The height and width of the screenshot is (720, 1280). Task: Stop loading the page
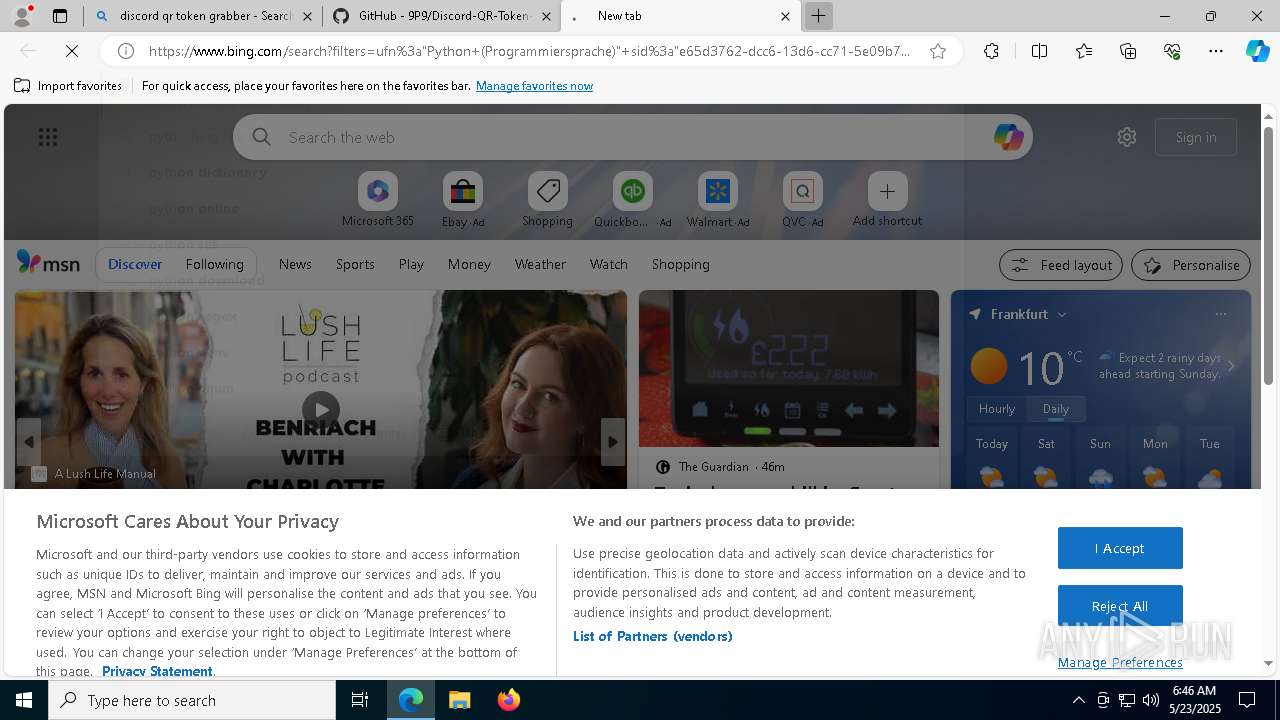click(71, 51)
